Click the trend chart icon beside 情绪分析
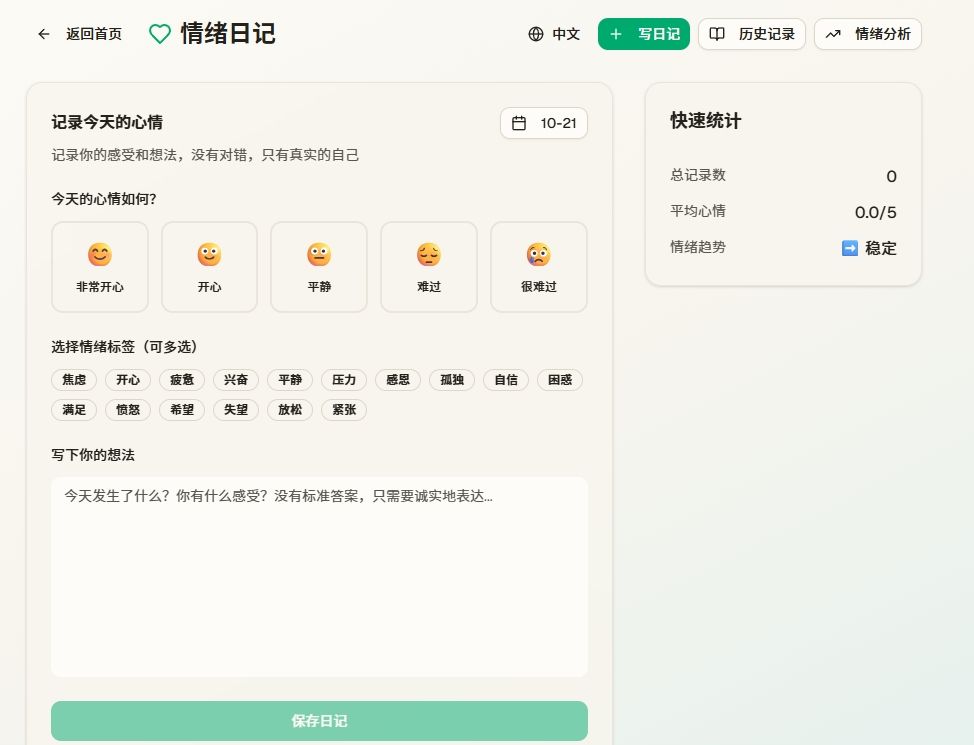 point(833,33)
